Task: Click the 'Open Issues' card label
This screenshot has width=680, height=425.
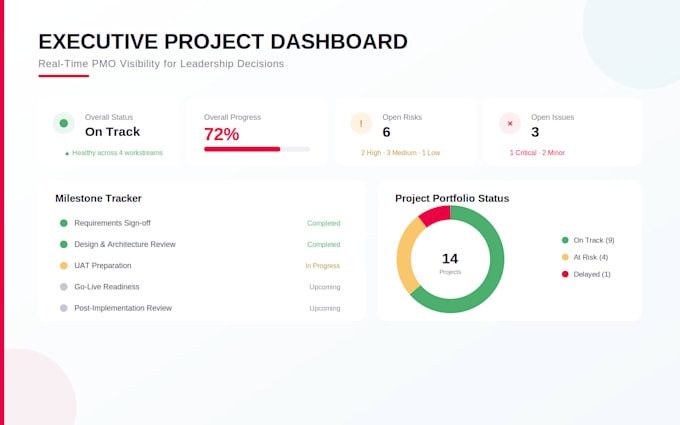Action: tap(552, 117)
